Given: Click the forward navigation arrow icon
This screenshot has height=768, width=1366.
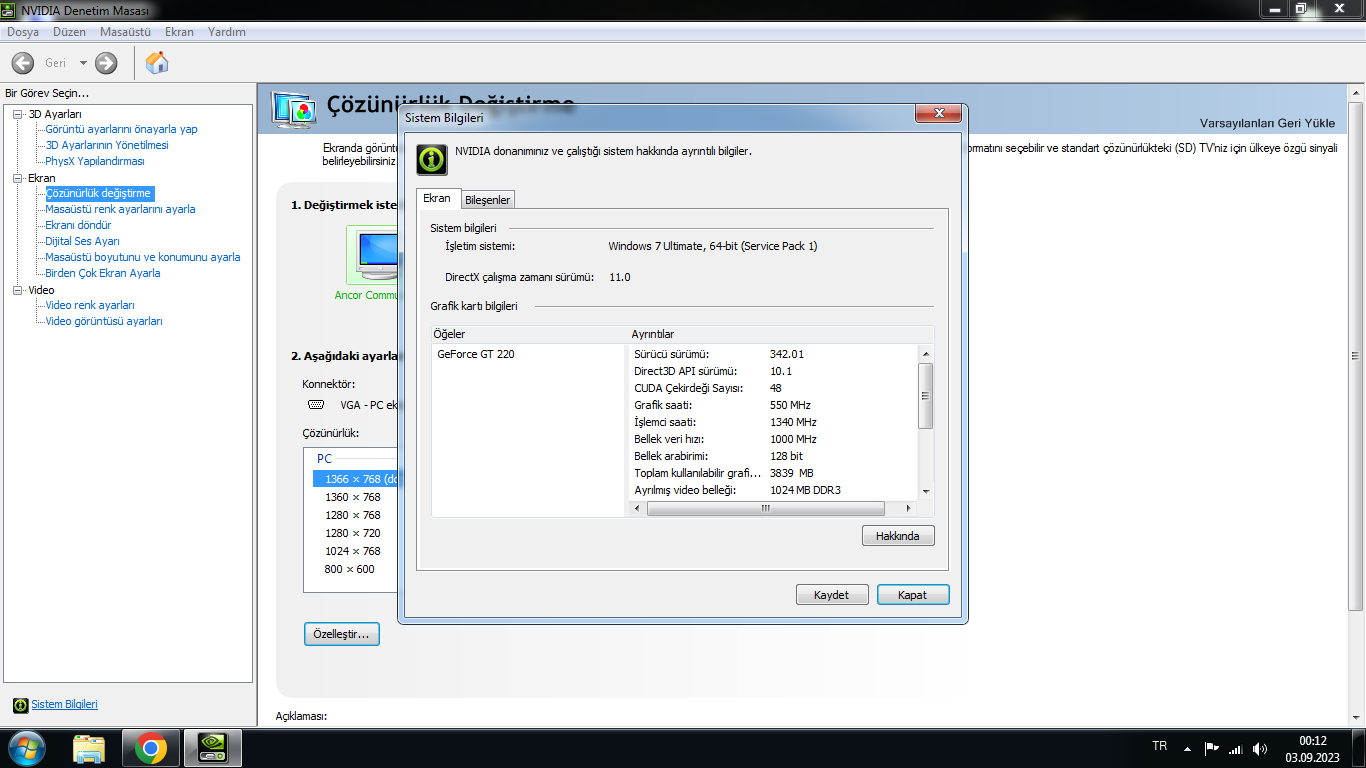Looking at the screenshot, I should 106,63.
